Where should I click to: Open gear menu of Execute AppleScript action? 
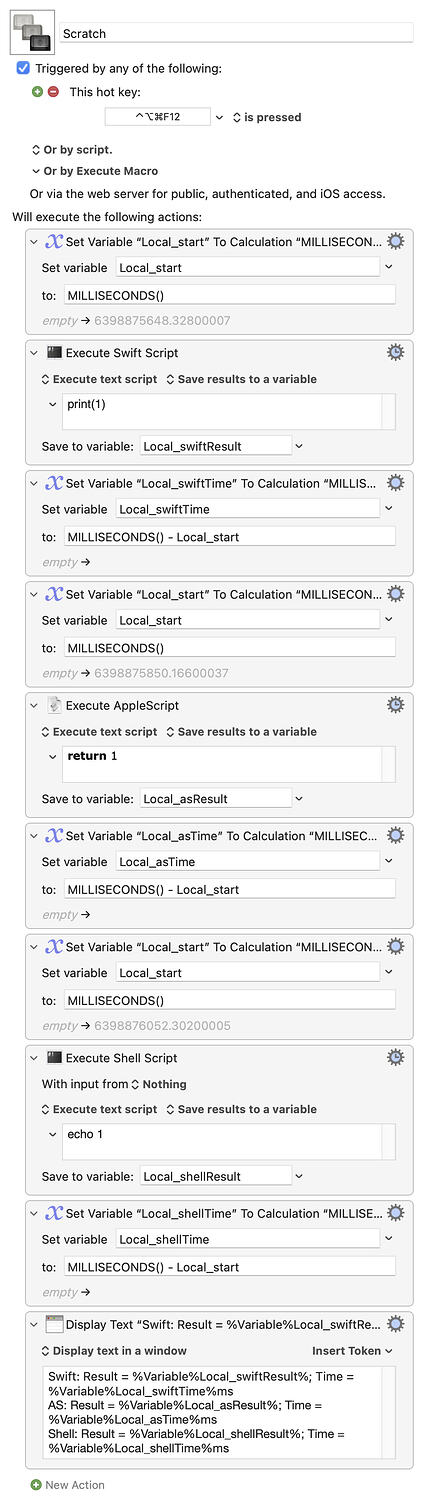396,705
